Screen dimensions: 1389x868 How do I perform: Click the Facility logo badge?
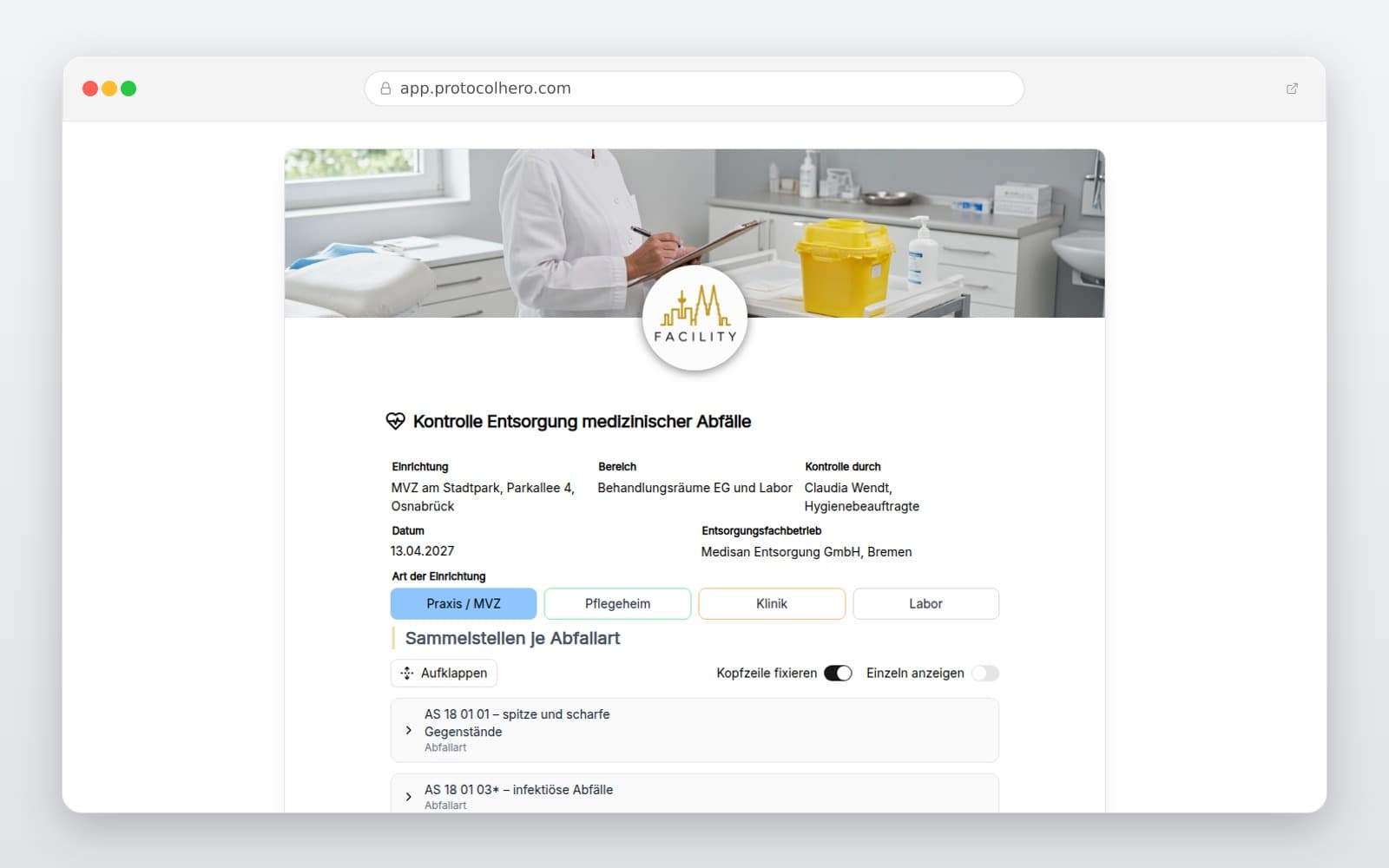pyautogui.click(x=694, y=319)
